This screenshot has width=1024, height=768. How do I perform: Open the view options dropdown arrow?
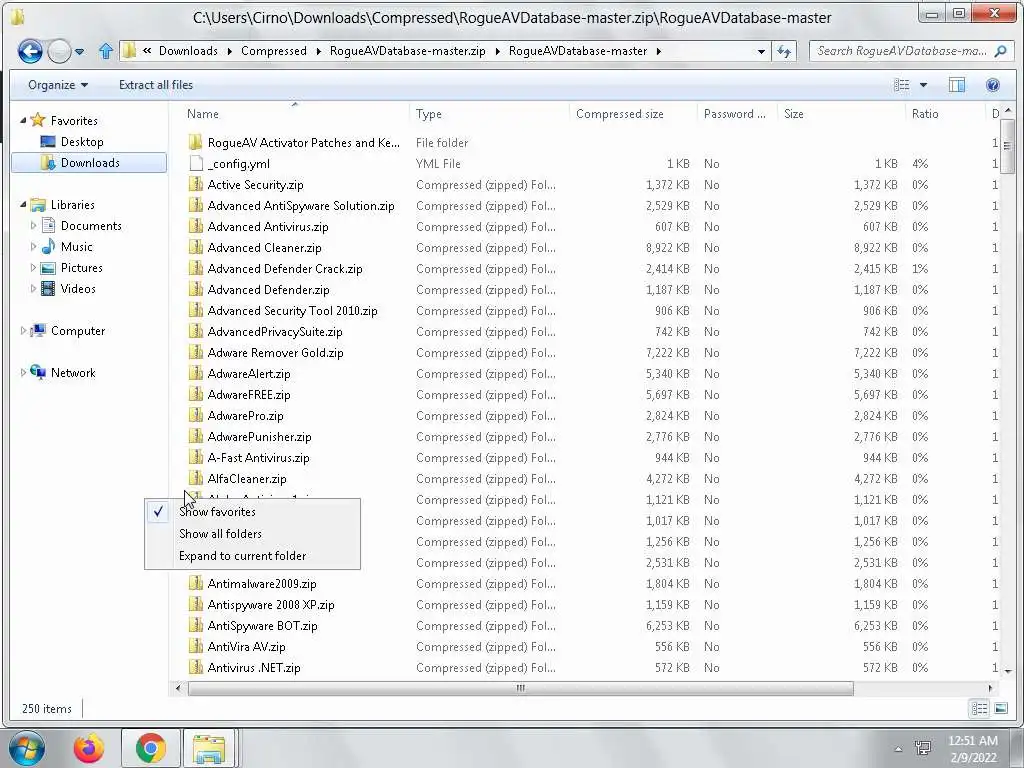click(923, 85)
